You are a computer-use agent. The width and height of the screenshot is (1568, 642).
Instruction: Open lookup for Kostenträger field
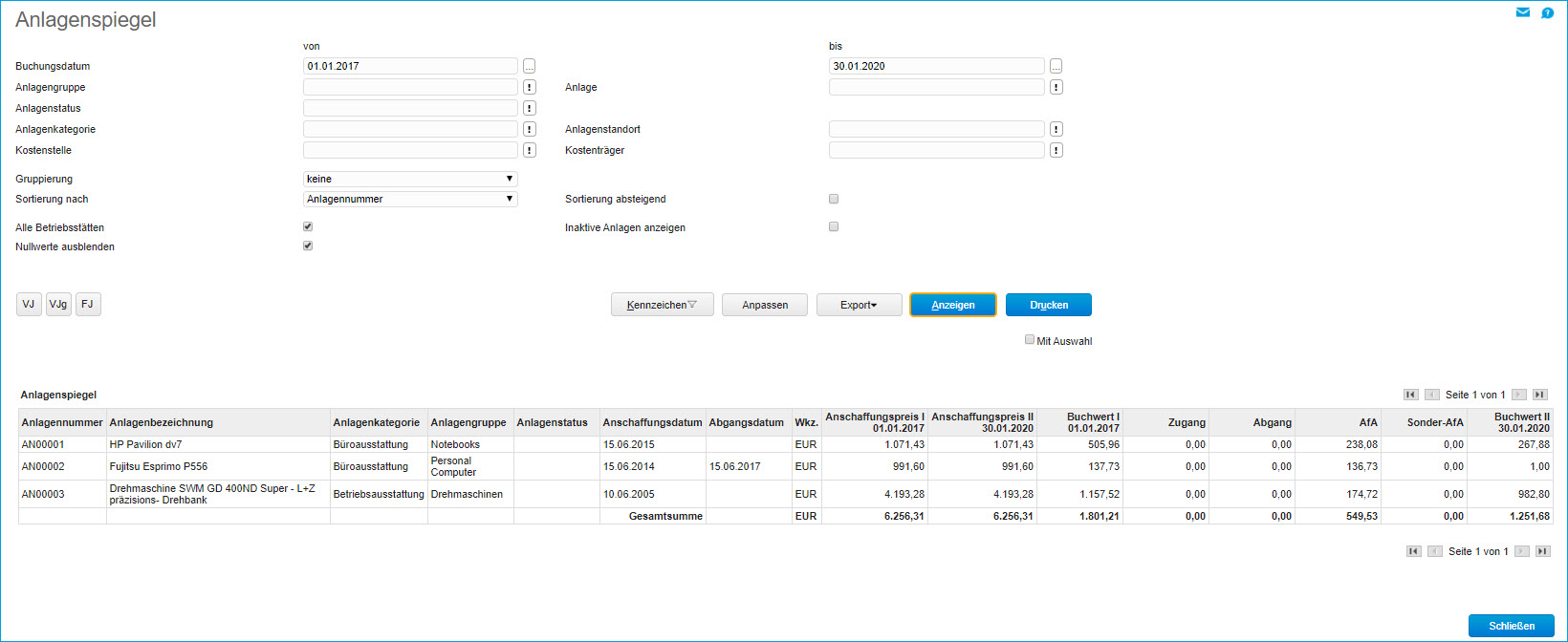tap(1056, 150)
